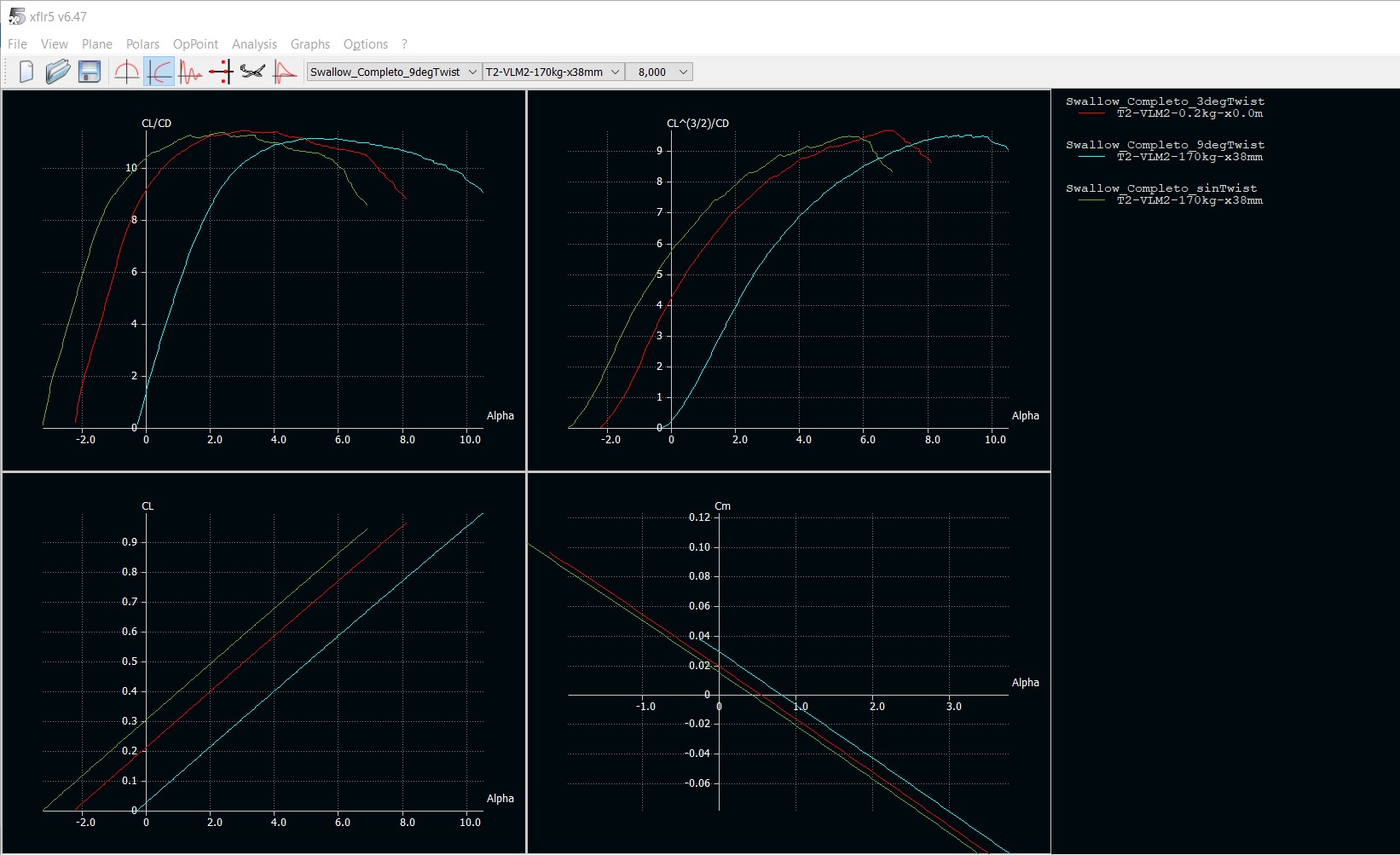Open the Options menu
Viewport: 1400px width, 855px height.
[x=365, y=44]
